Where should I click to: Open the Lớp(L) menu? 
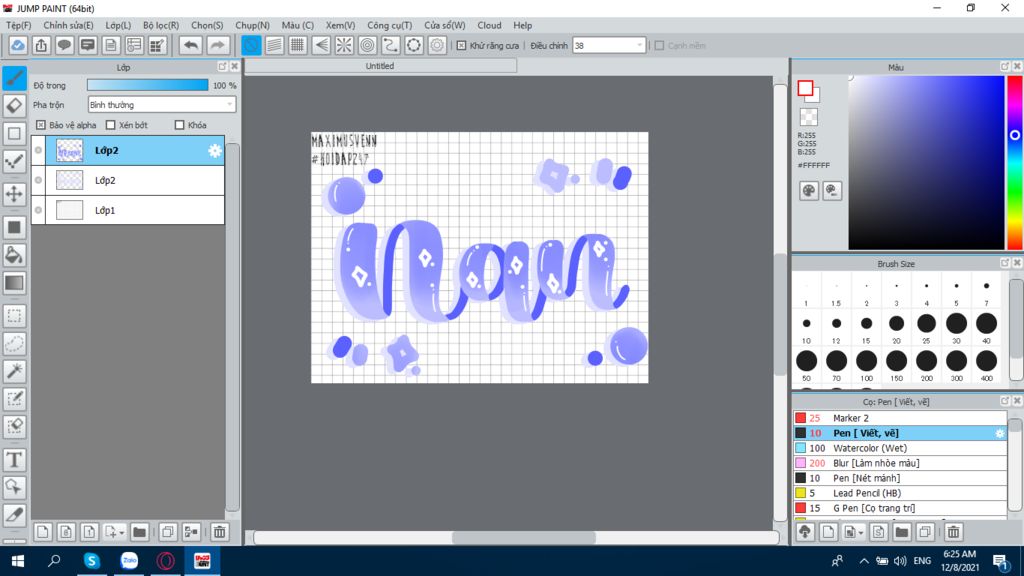pyautogui.click(x=118, y=25)
